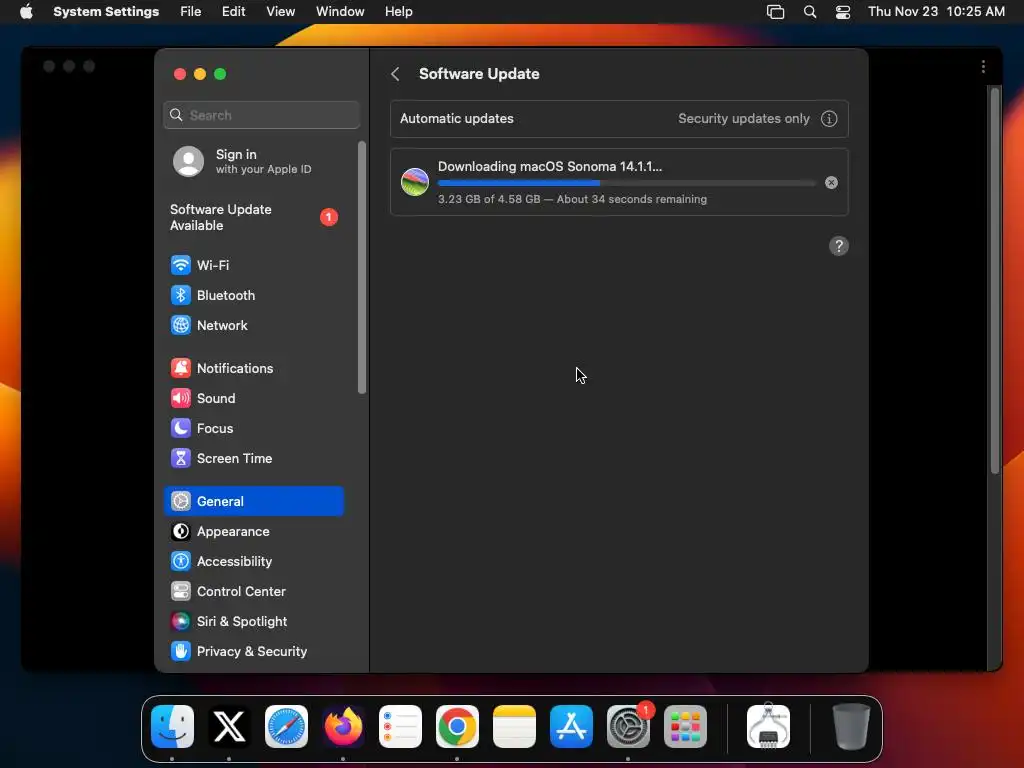Click the Automatic updates row

coord(619,119)
